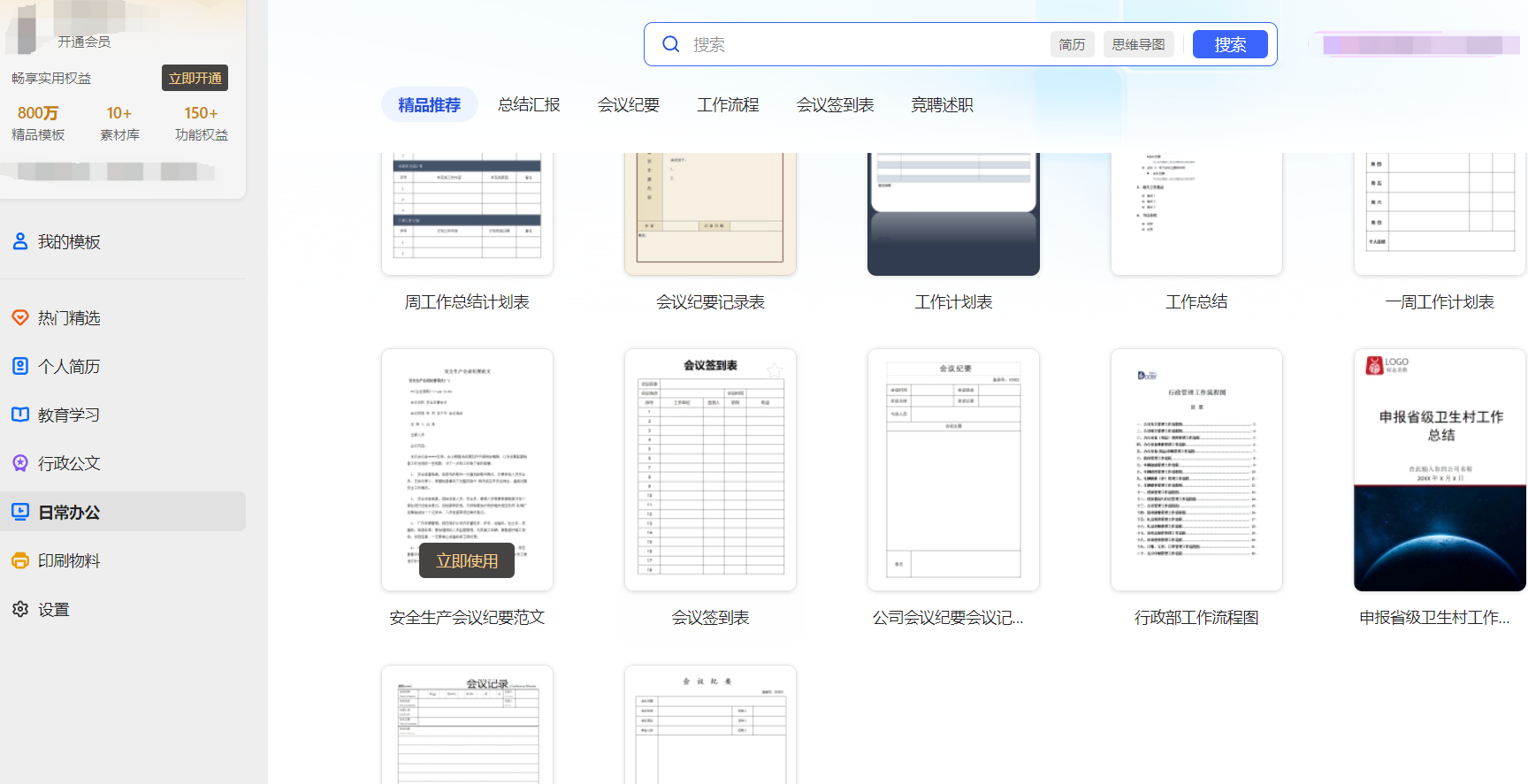
Task: Click the 行政部工作流程图 title text
Action: 1196,618
